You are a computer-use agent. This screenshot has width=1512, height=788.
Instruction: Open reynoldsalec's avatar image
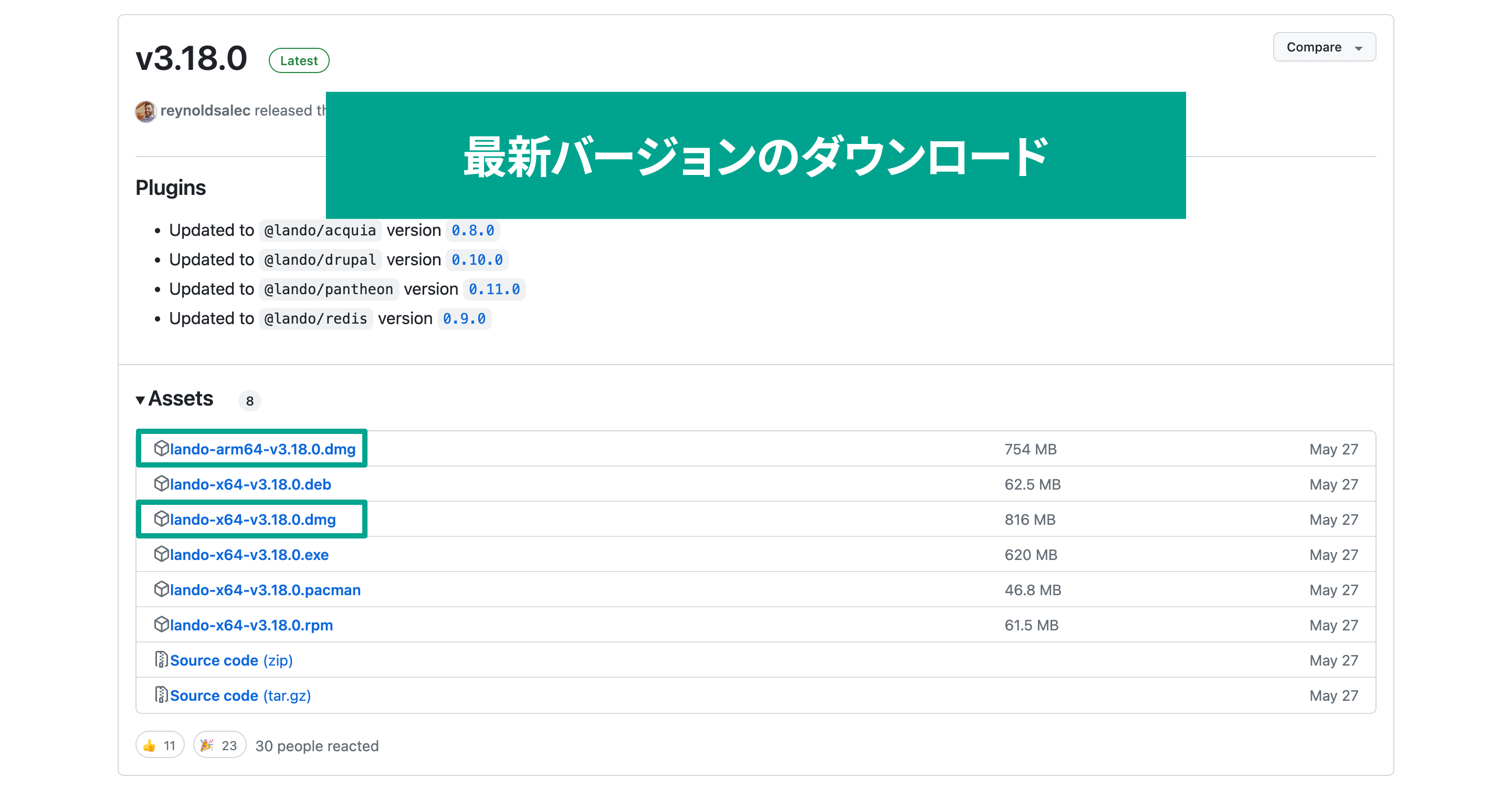click(x=145, y=110)
